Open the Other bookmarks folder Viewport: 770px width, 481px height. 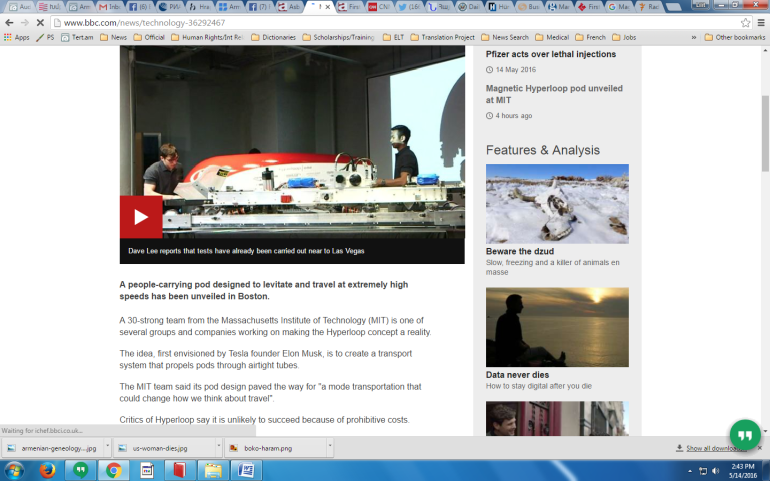(x=735, y=37)
